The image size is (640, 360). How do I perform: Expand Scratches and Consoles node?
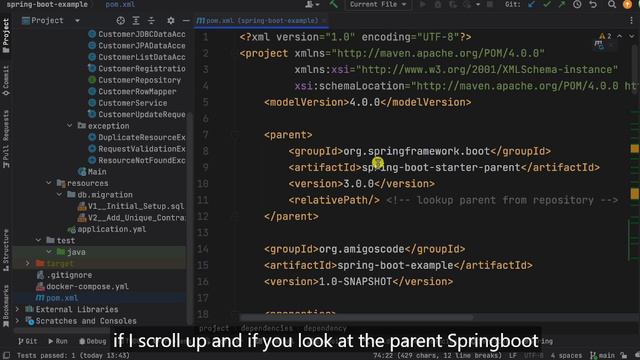coord(17,321)
